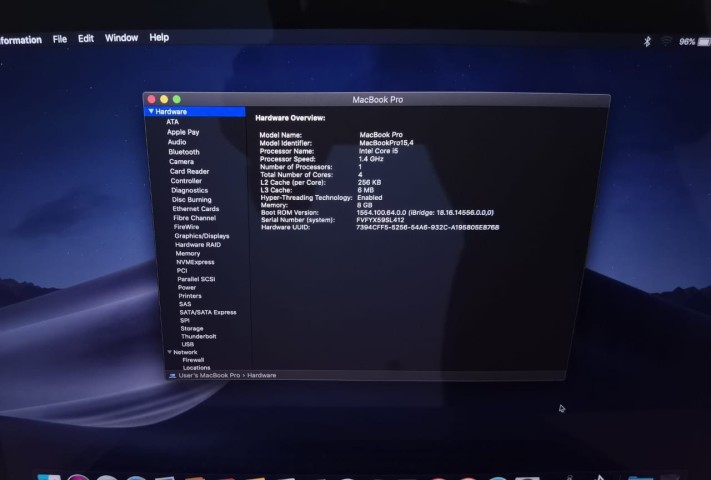Select Locations under Network

pos(196,368)
